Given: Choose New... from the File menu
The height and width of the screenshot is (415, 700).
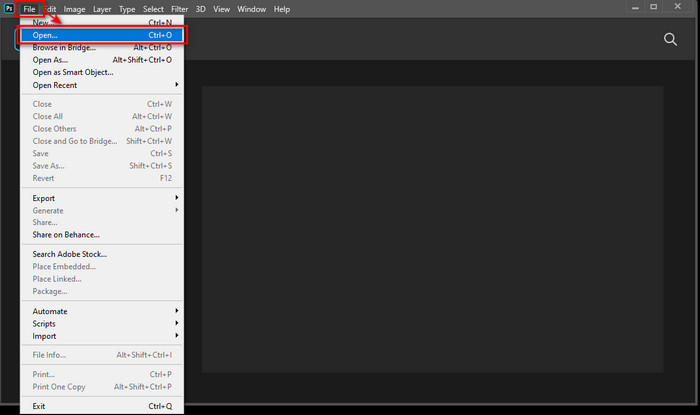Looking at the screenshot, I should coord(102,22).
